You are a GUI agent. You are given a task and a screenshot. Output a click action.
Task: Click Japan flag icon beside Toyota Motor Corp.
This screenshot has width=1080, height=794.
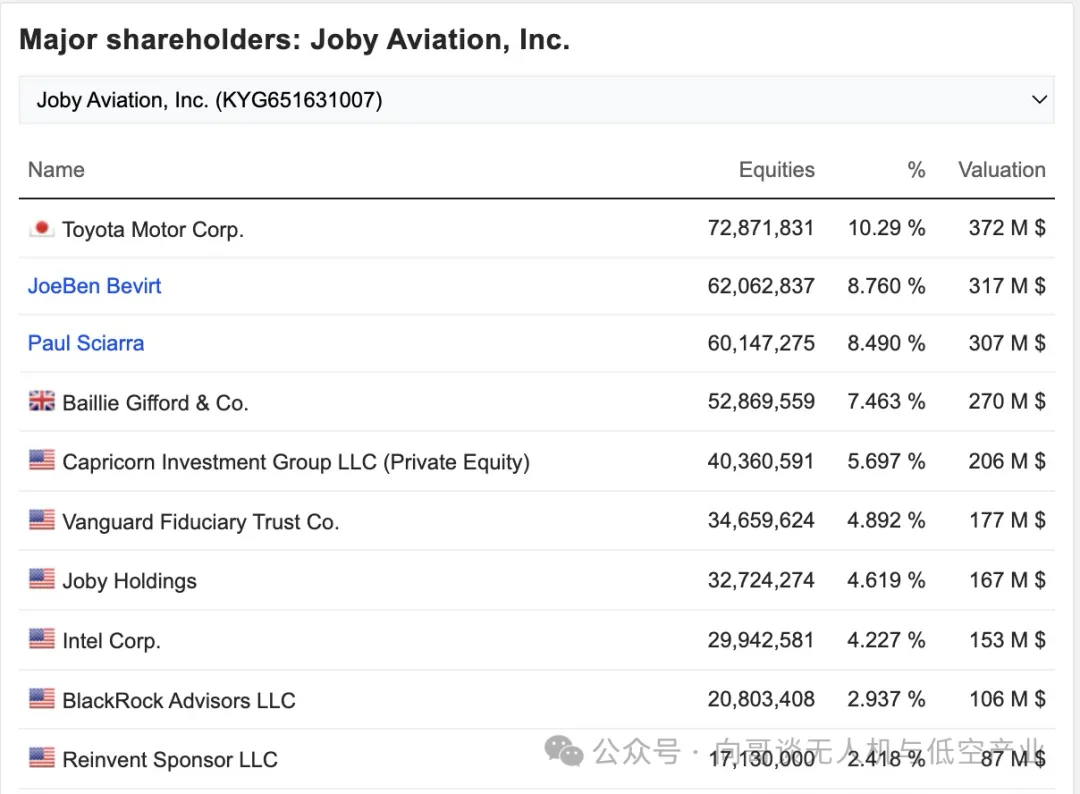[41, 229]
